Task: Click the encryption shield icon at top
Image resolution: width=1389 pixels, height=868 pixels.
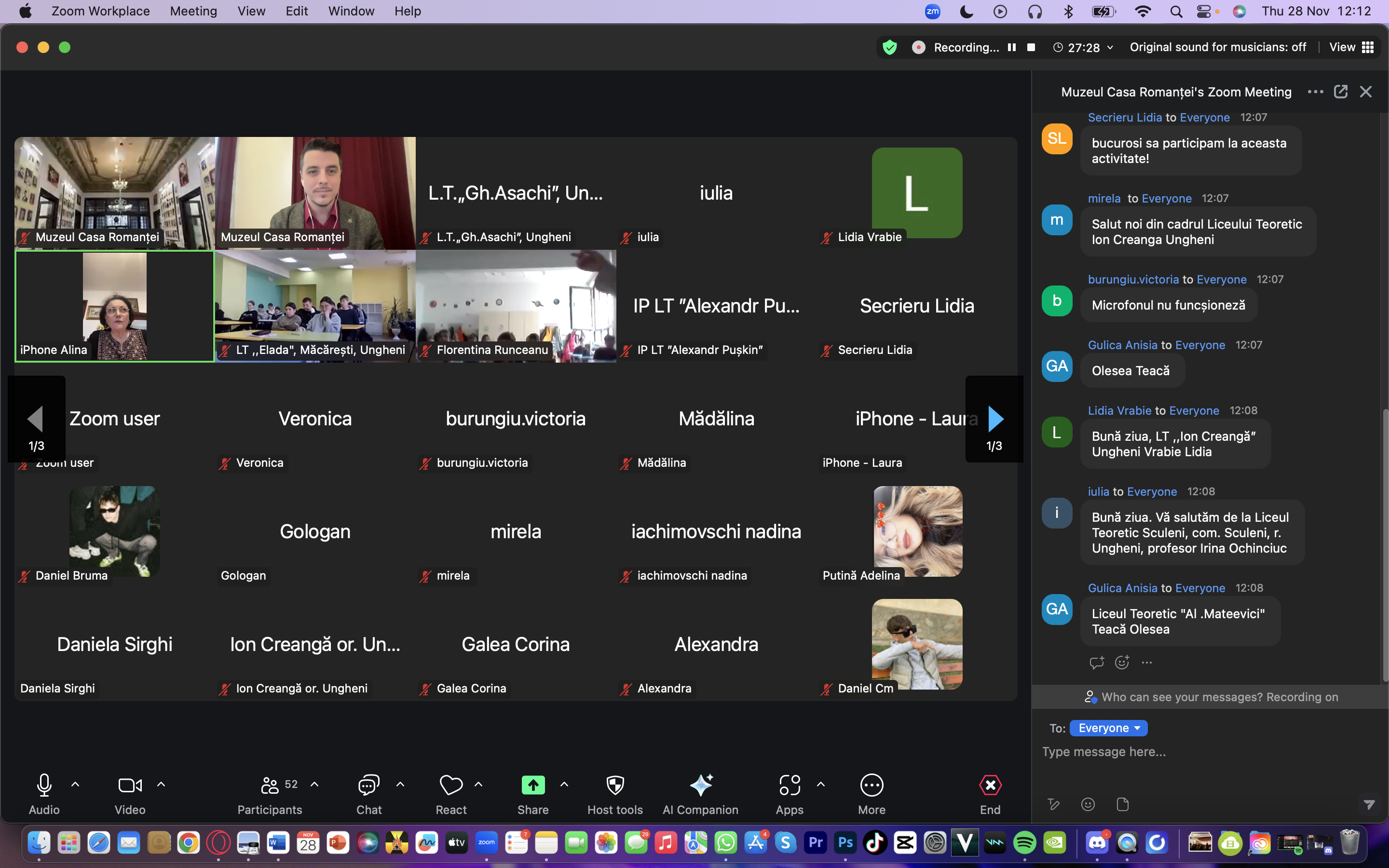Action: pos(890,47)
